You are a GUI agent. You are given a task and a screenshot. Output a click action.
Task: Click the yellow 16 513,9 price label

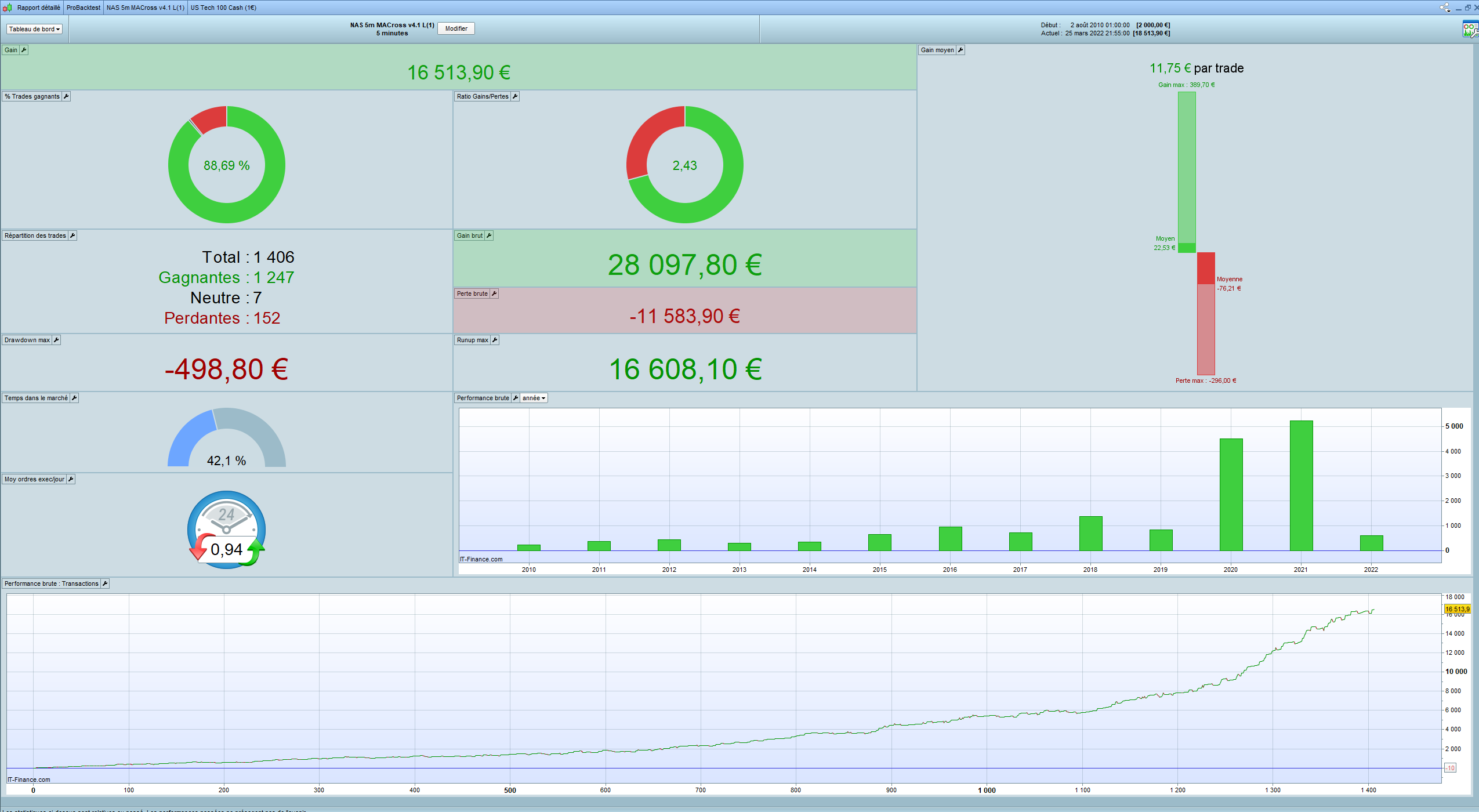pos(1457,609)
